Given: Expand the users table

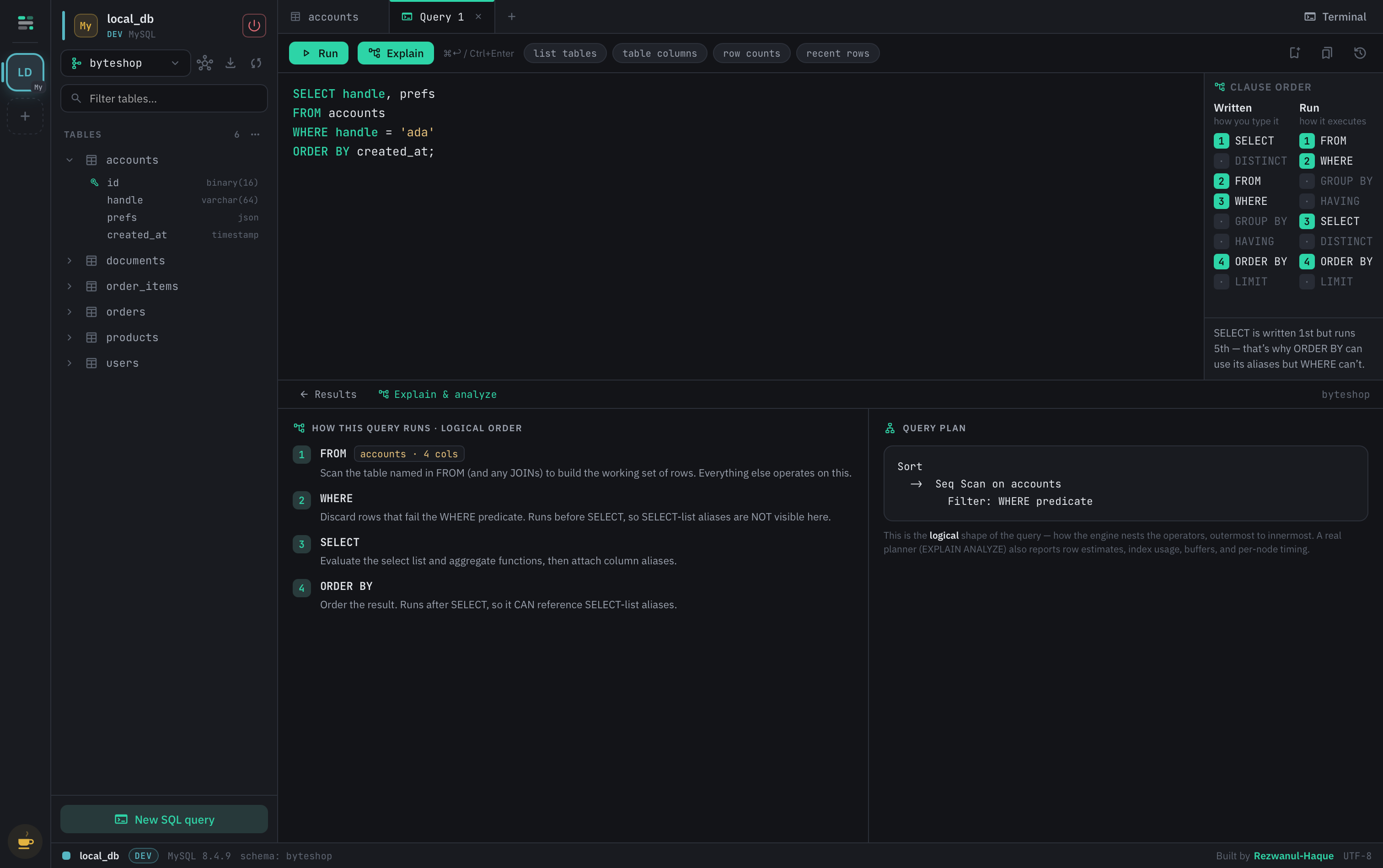Looking at the screenshot, I should tap(70, 364).
